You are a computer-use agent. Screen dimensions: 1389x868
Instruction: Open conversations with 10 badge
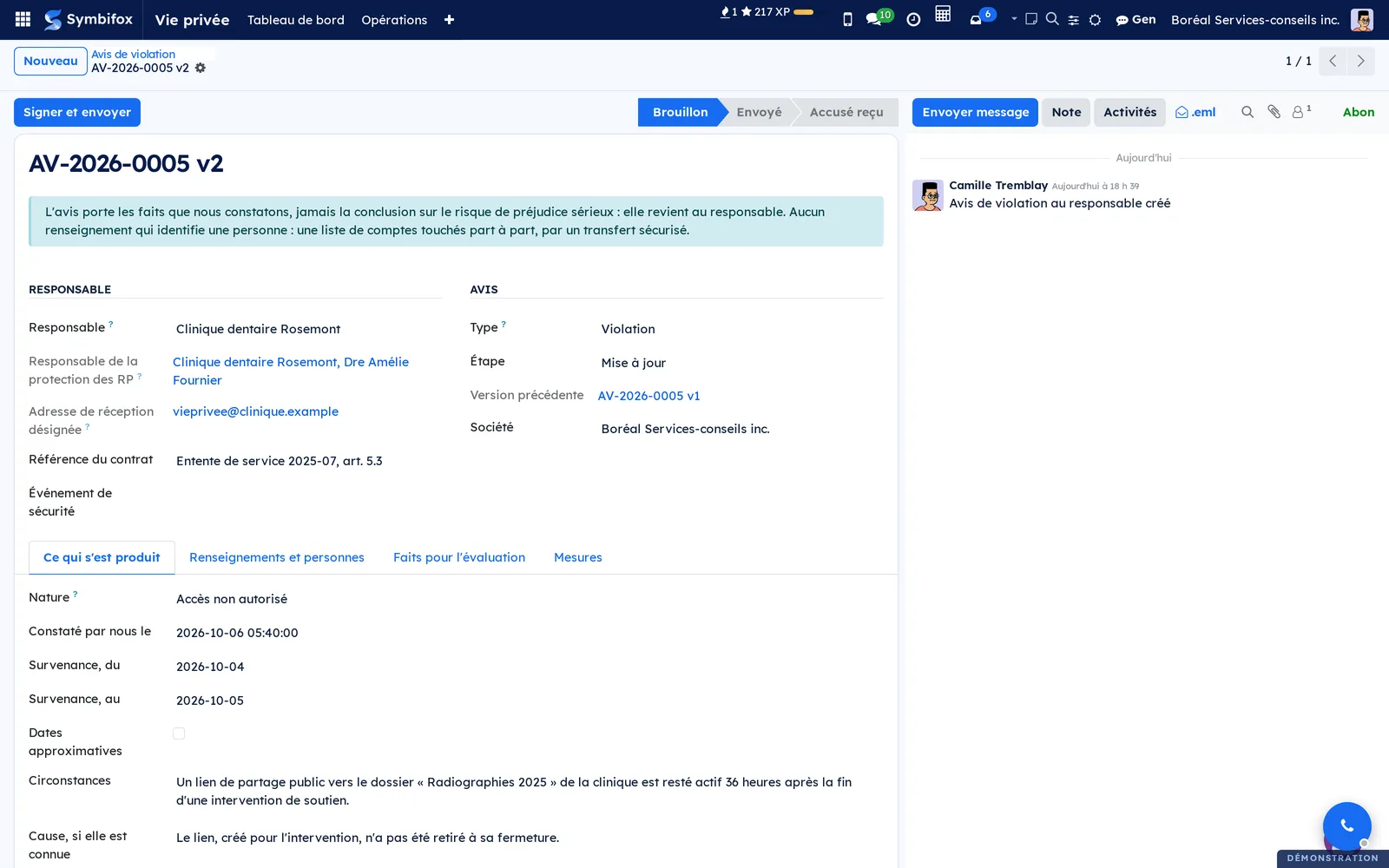coord(879,17)
